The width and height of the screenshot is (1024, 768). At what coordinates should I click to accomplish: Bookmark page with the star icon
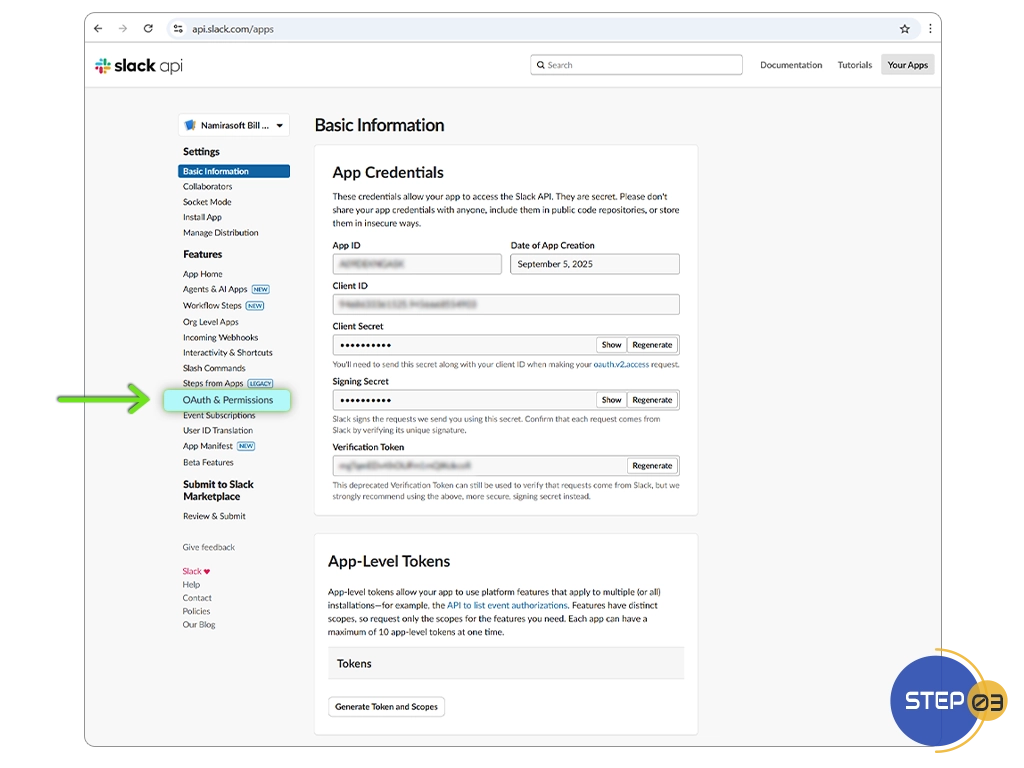coord(905,29)
